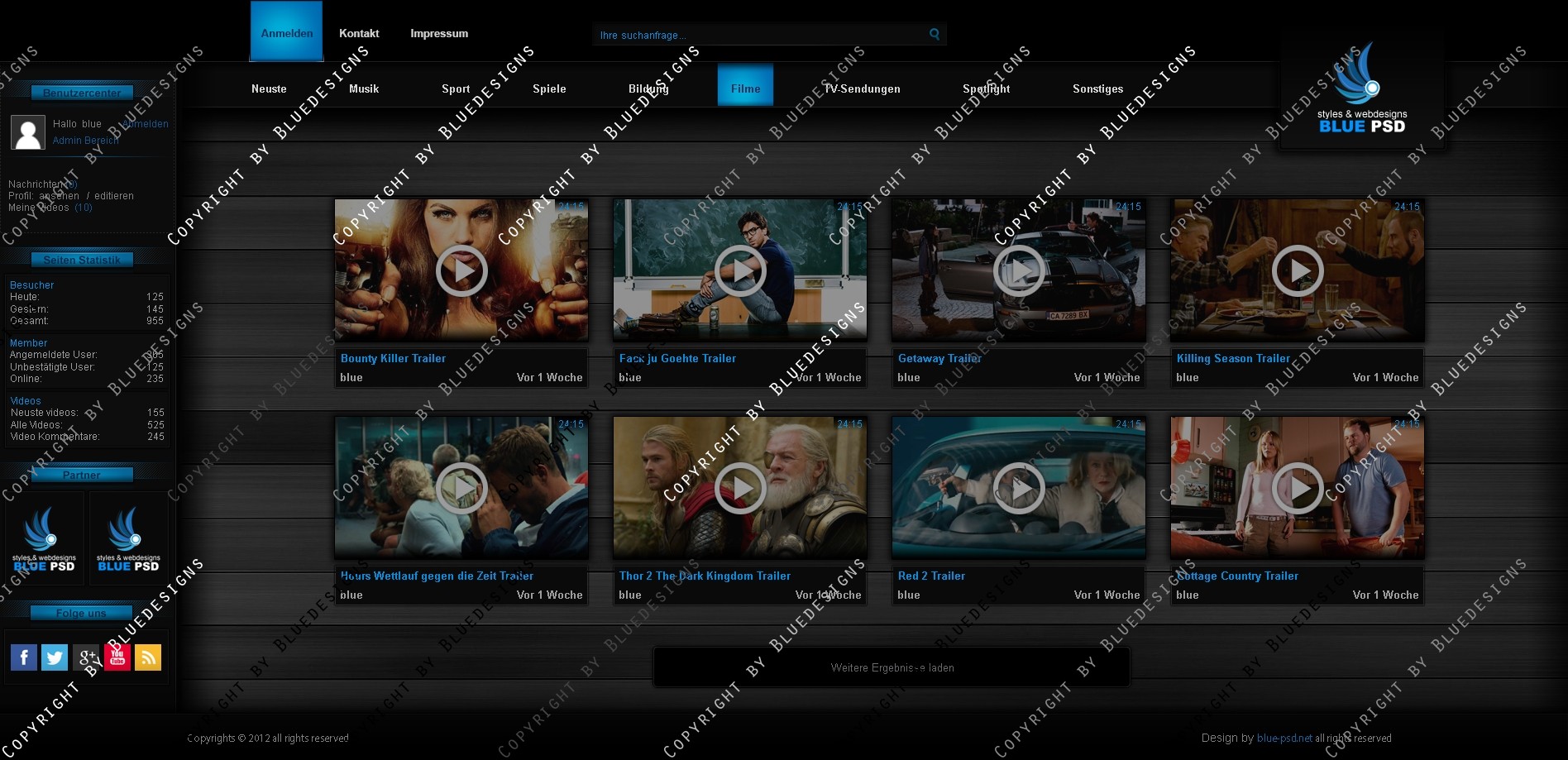Open the Fack ju Goehte Trailer title link
The height and width of the screenshot is (760, 1568).
click(x=677, y=358)
